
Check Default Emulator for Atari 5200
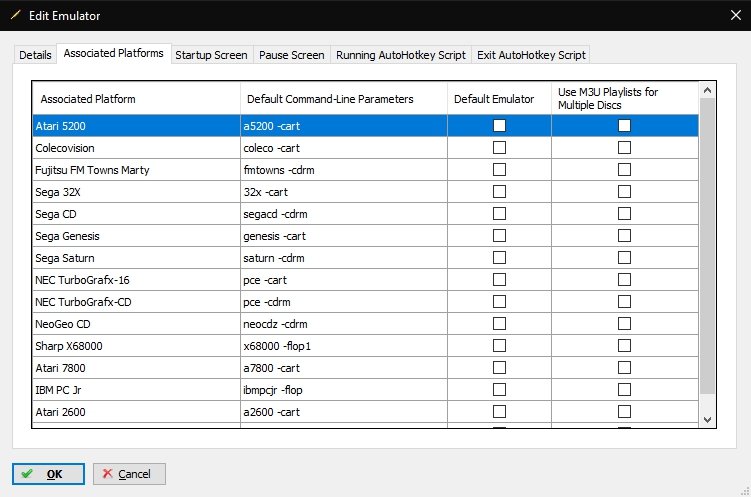(x=499, y=125)
